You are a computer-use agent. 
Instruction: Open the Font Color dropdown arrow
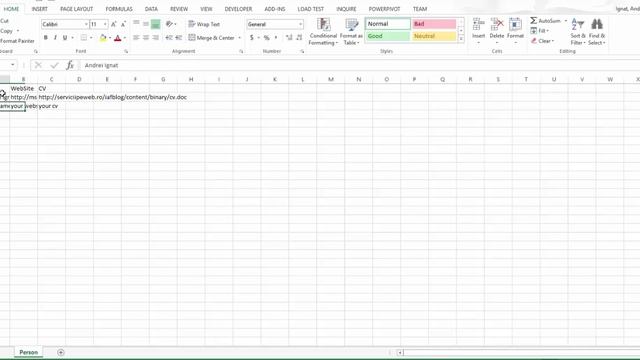[124, 38]
